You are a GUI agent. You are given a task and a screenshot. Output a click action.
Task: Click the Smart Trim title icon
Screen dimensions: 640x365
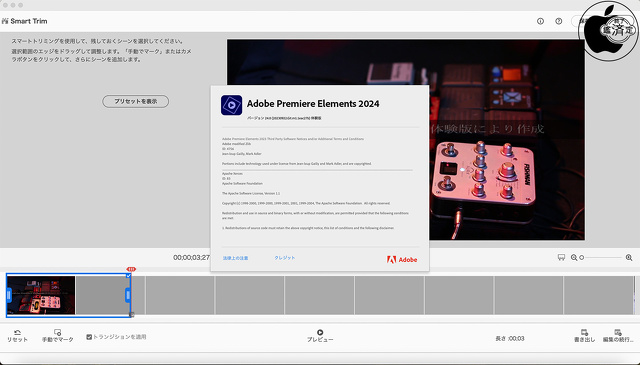click(x=5, y=21)
